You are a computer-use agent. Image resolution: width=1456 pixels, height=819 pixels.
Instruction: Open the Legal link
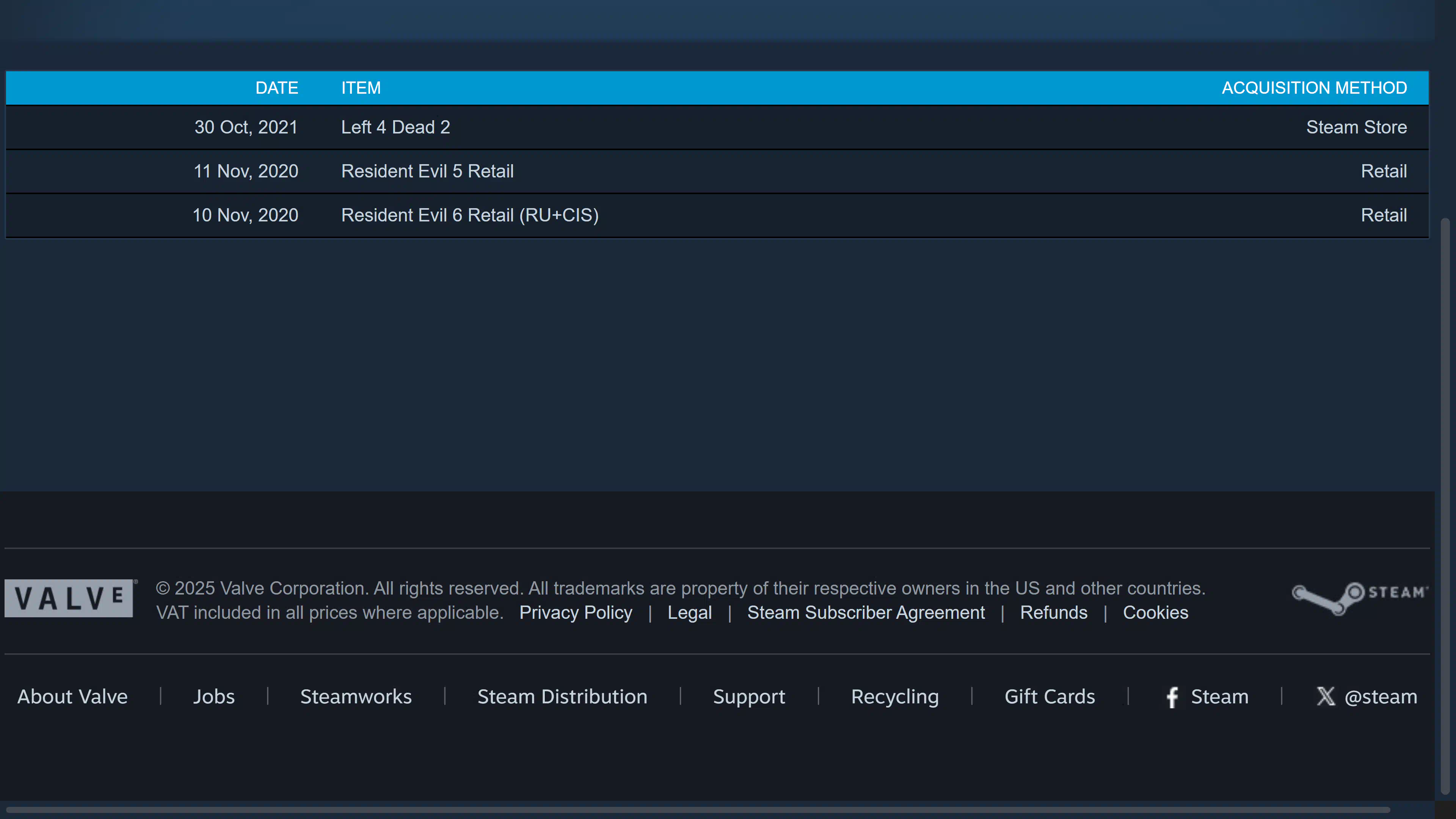[x=690, y=613]
